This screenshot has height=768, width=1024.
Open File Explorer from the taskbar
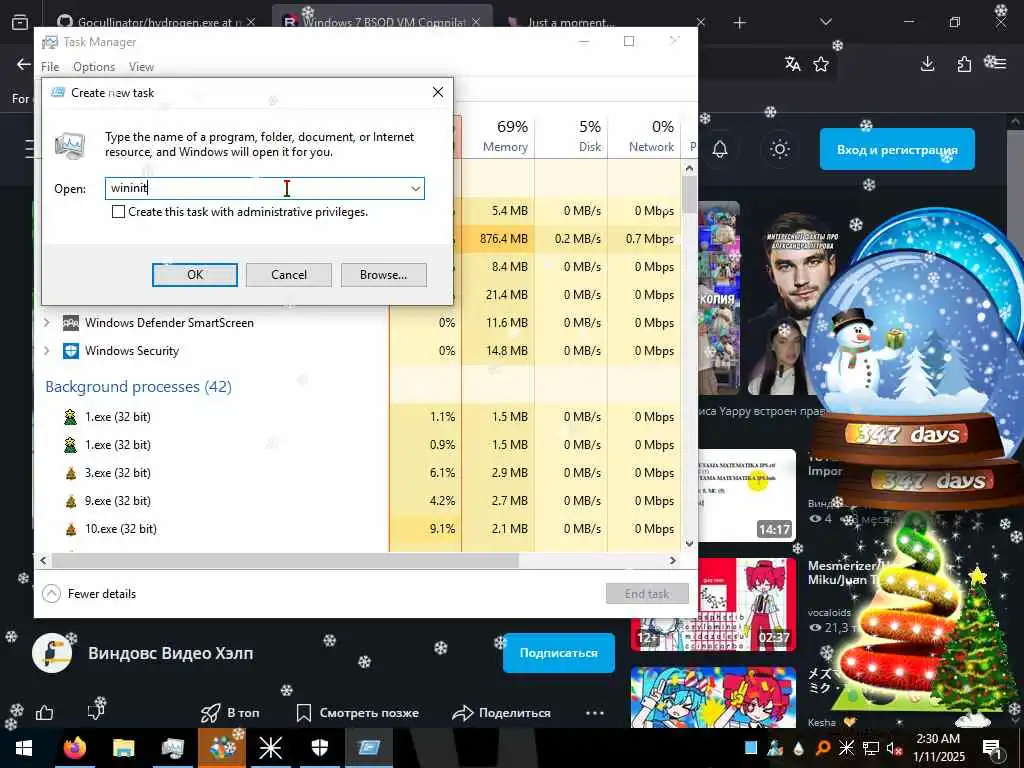tap(123, 747)
